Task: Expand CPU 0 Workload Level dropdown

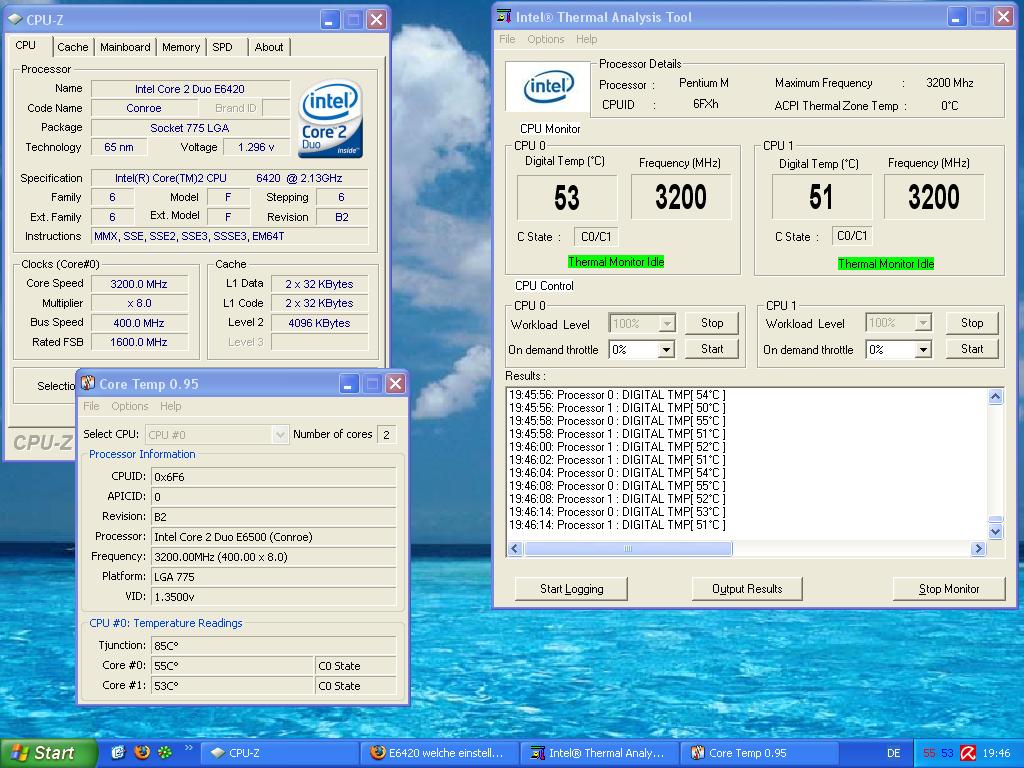Action: [x=666, y=323]
